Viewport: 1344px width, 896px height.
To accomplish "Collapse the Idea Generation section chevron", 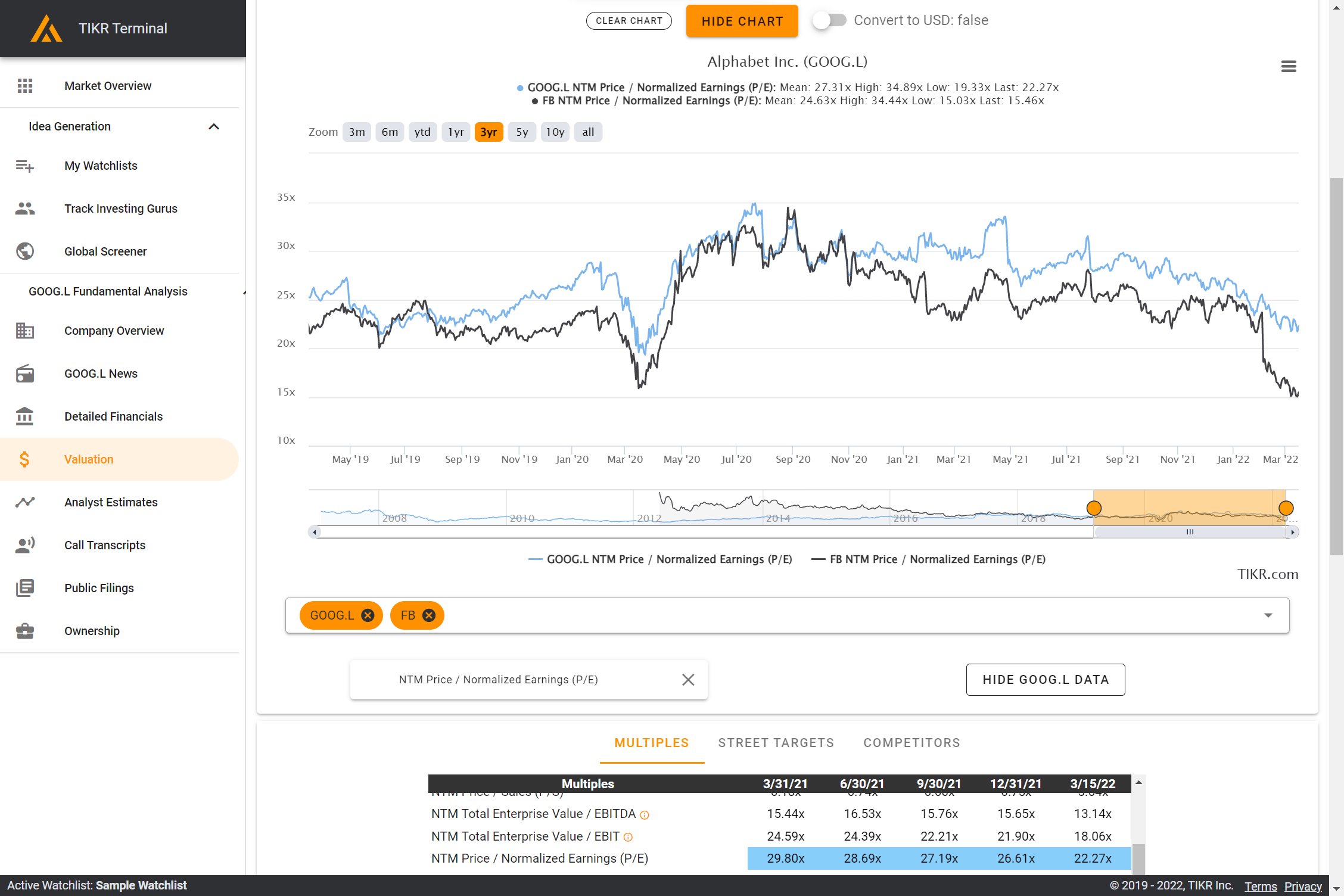I will pos(214,126).
